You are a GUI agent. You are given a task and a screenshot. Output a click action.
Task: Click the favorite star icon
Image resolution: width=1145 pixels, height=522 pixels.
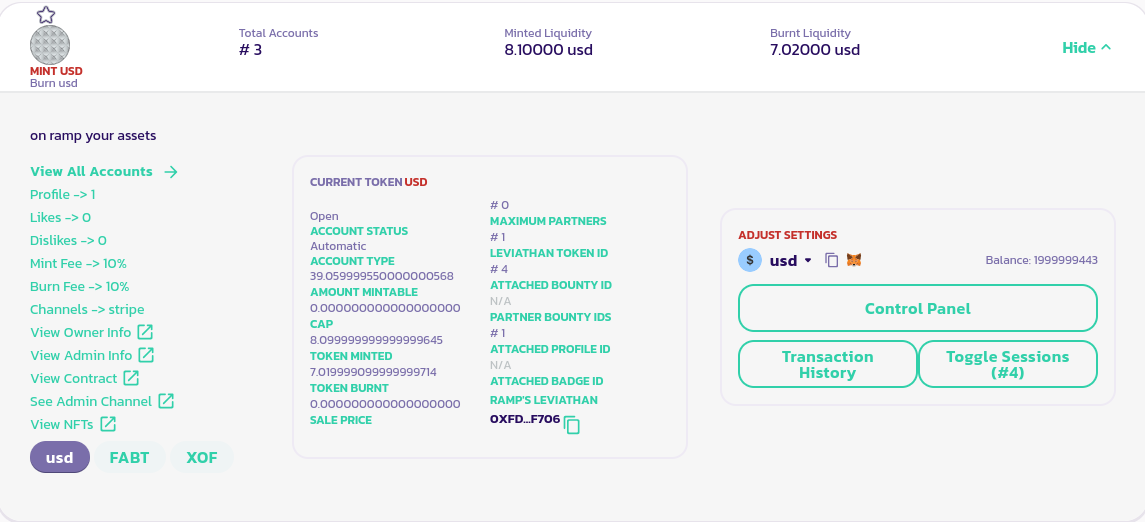pyautogui.click(x=46, y=15)
